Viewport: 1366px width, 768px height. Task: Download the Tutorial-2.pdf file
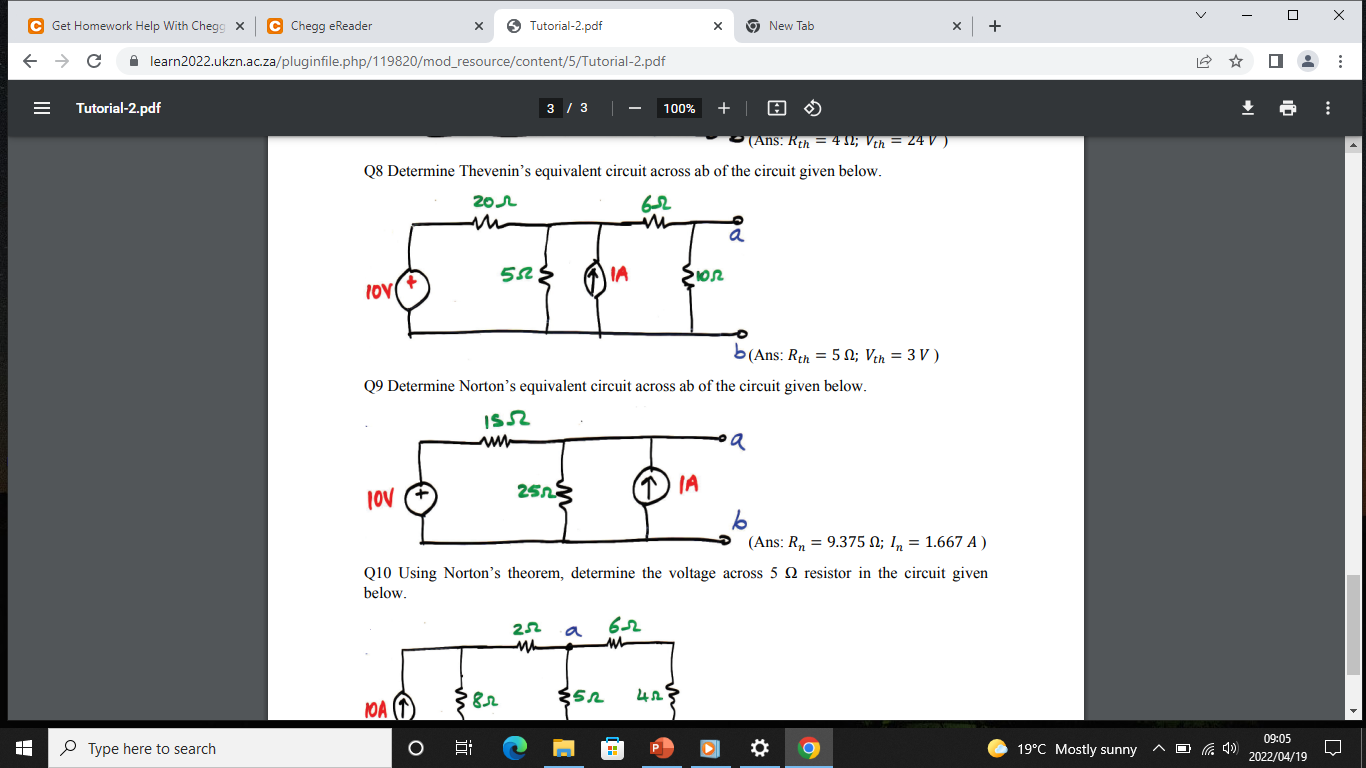pos(1248,108)
